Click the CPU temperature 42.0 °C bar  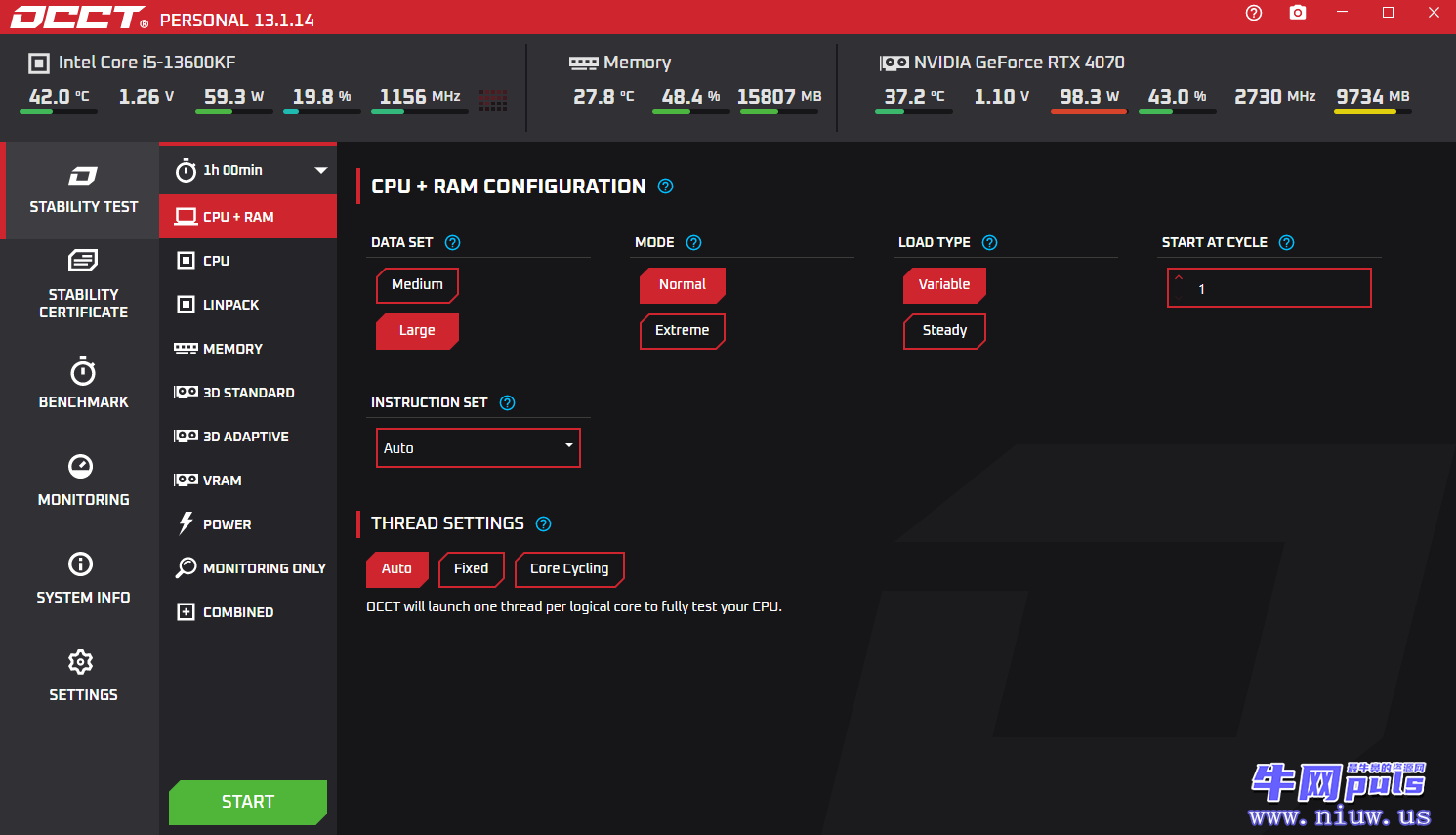(x=59, y=112)
